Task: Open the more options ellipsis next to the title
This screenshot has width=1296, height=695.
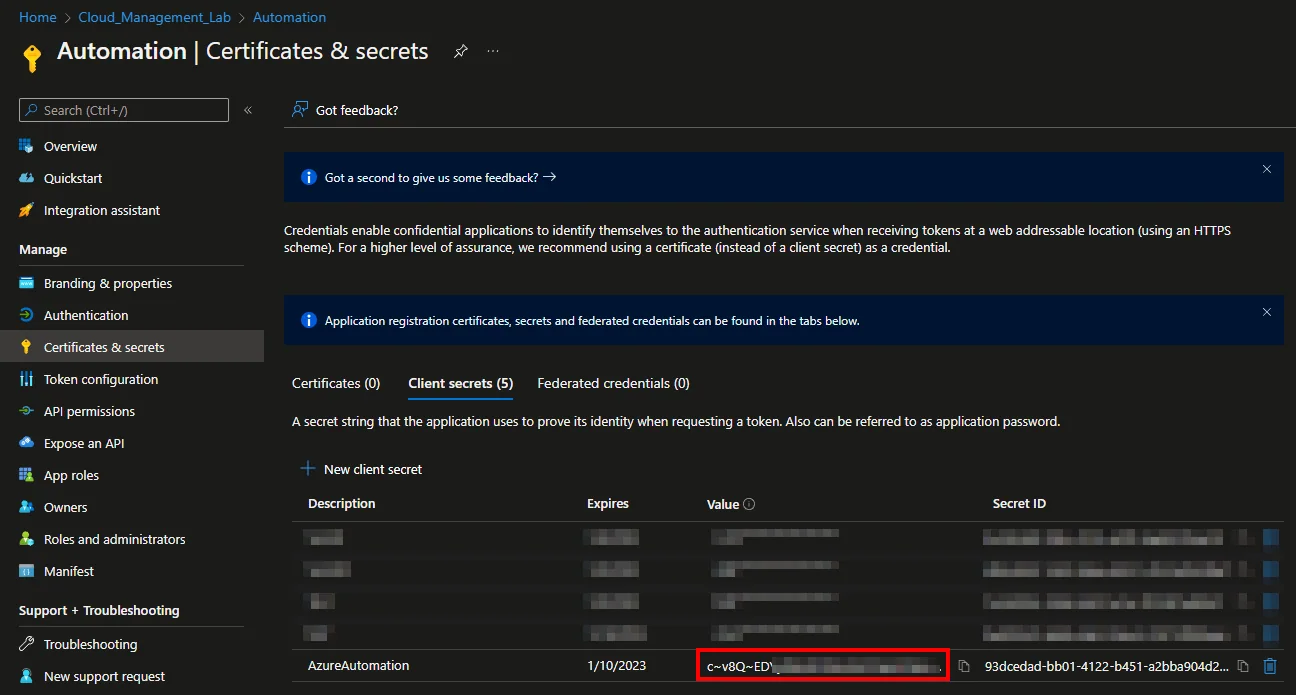Action: 493,51
